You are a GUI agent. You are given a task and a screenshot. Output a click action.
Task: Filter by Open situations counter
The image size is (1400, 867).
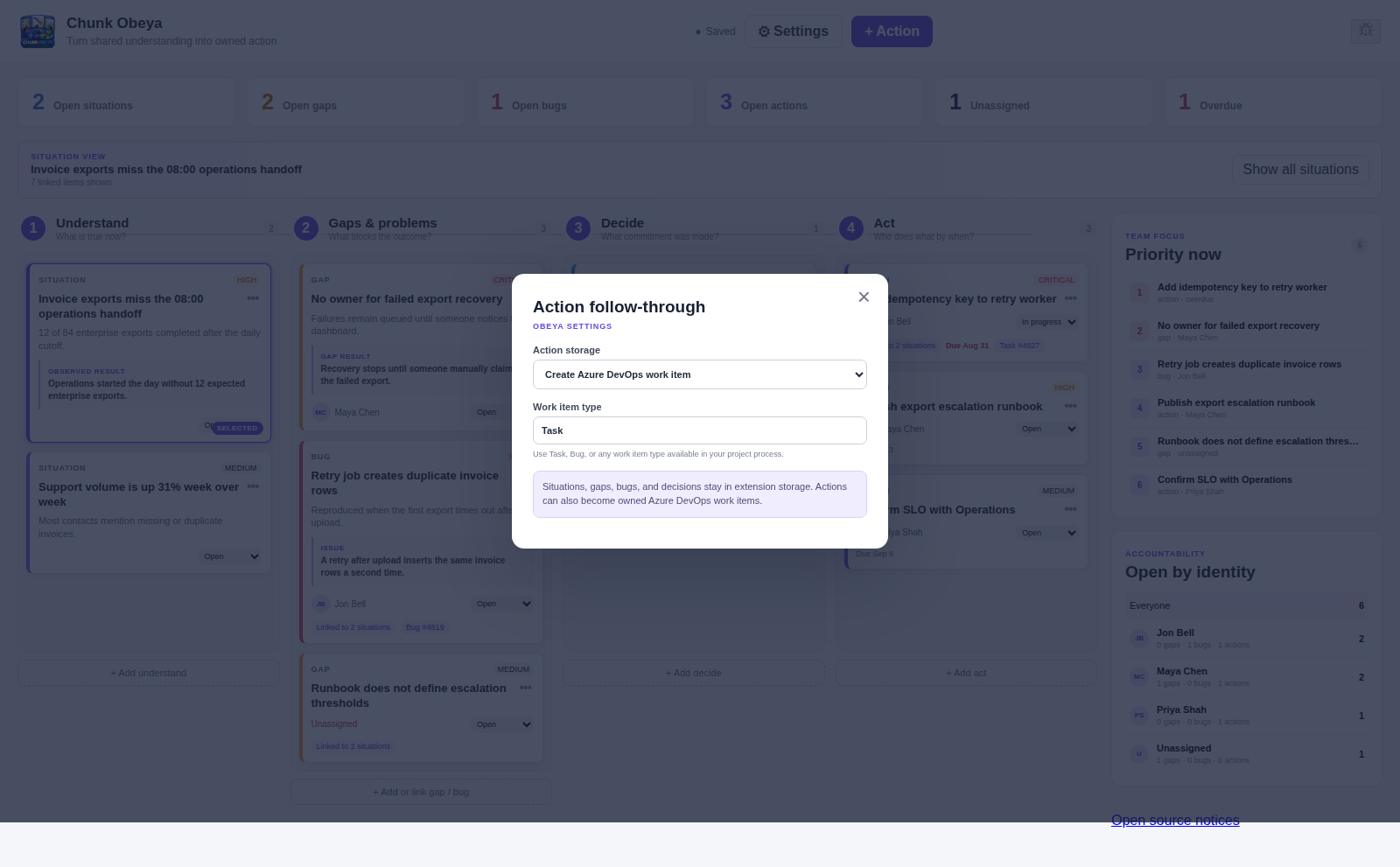click(127, 102)
